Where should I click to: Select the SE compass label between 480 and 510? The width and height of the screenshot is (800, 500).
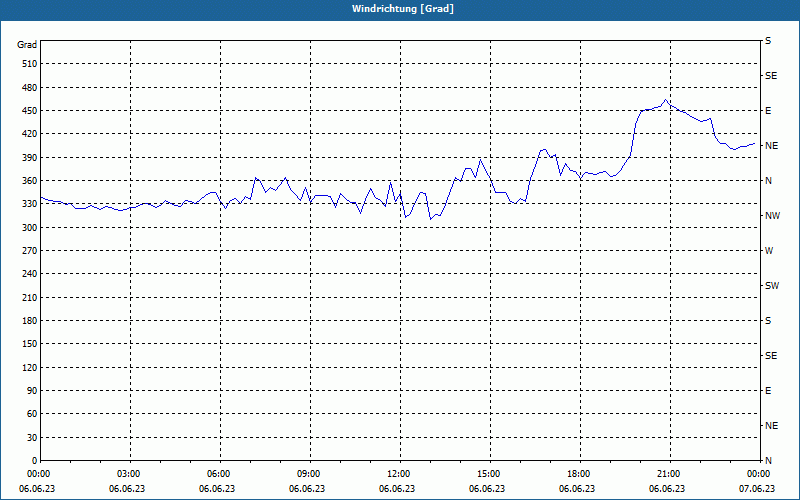[x=771, y=76]
